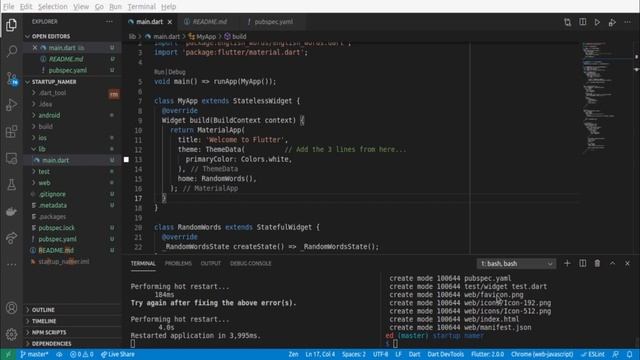This screenshot has width=640, height=360.
Task: Switch to the Problems panel tab
Action: [178, 264]
